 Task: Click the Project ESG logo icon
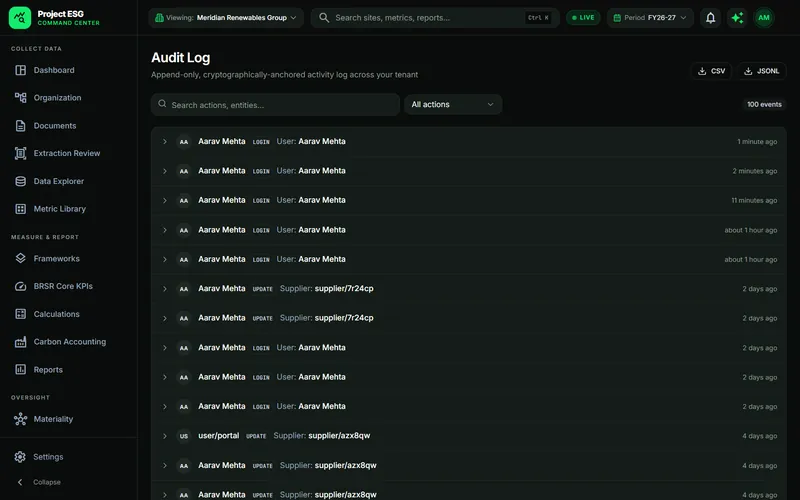(20, 18)
